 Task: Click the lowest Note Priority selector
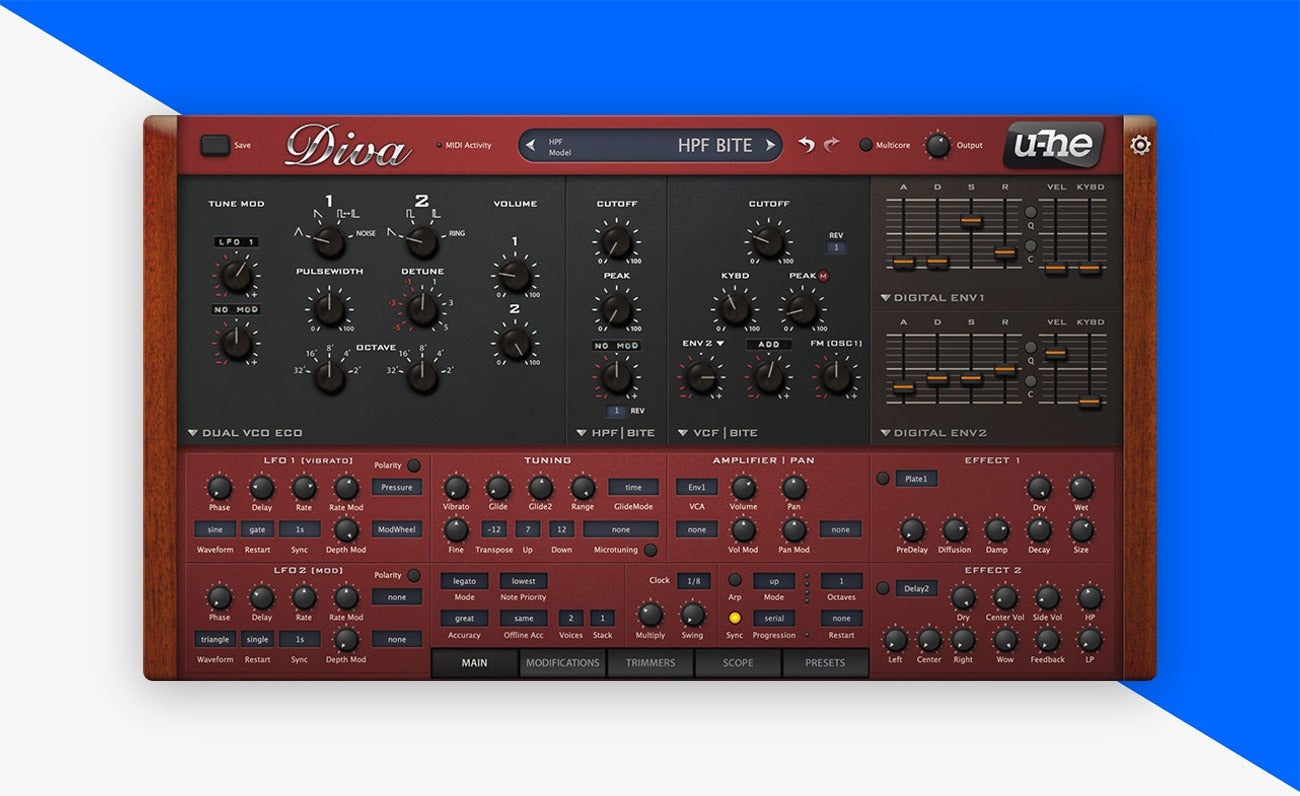coord(524,580)
